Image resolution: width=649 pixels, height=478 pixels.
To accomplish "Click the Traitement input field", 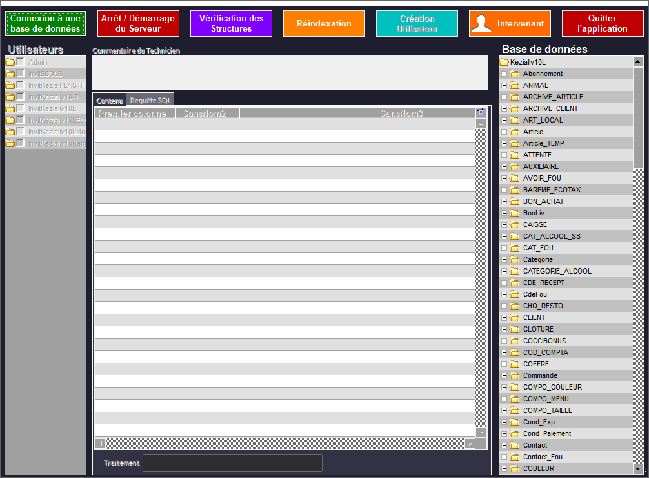I will 232,463.
